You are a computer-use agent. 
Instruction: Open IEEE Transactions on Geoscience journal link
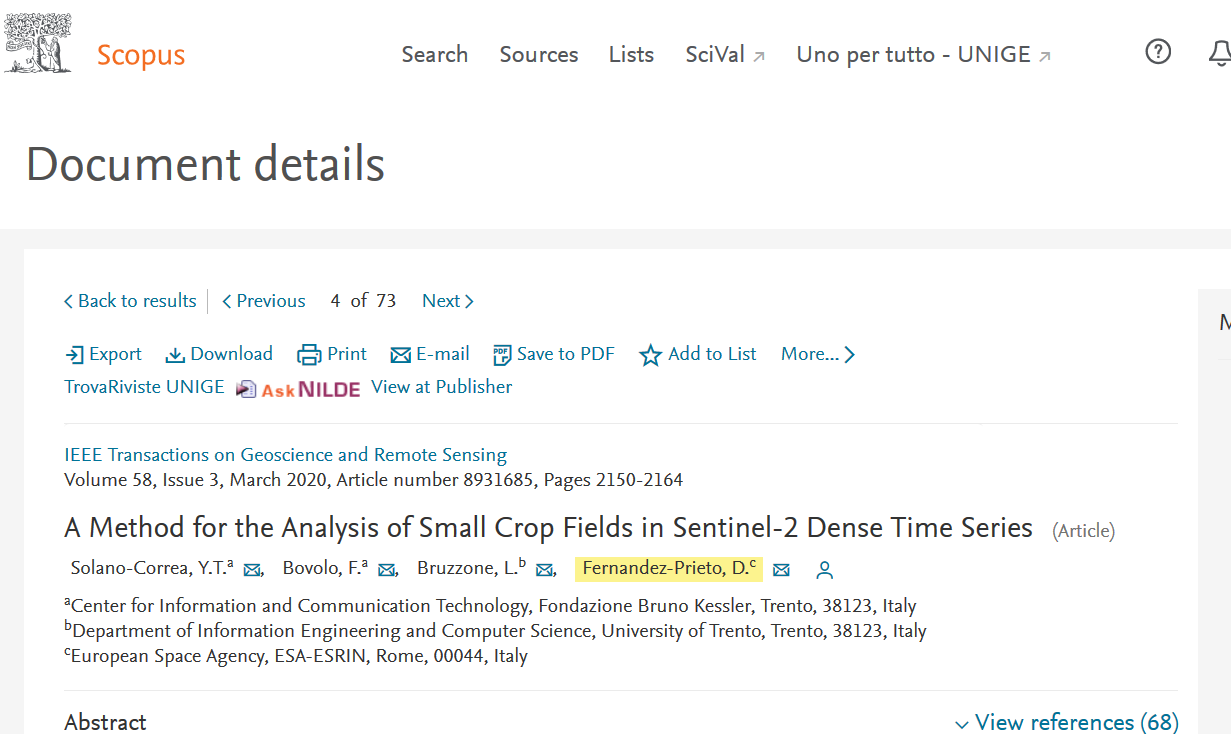(286, 455)
